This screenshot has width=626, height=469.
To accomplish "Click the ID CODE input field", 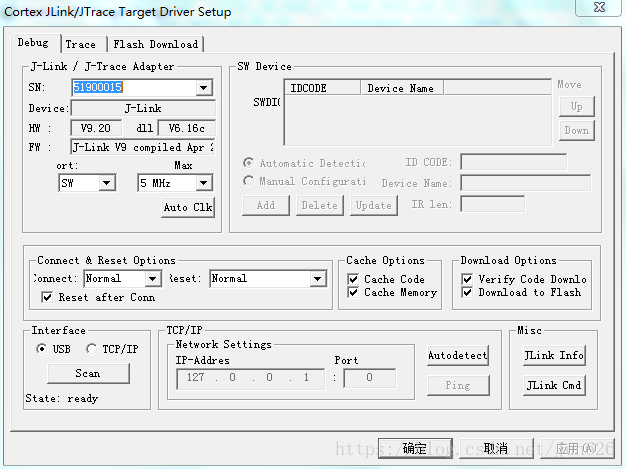I will (x=513, y=162).
